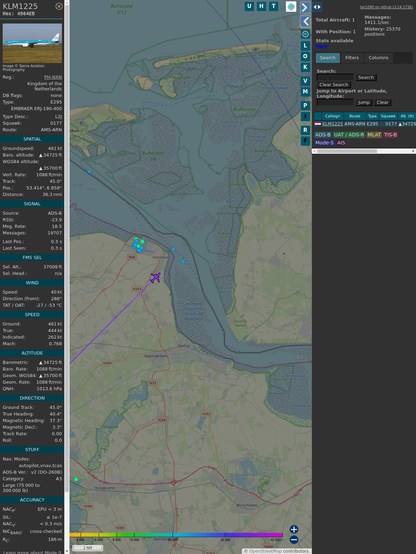Click the L labels button
The height and width of the screenshot is (554, 416).
click(x=305, y=46)
